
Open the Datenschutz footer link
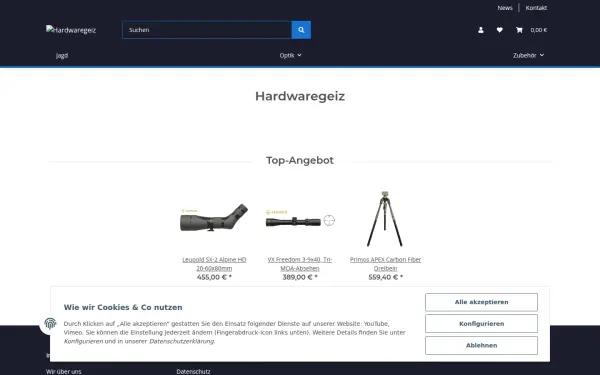pyautogui.click(x=193, y=371)
